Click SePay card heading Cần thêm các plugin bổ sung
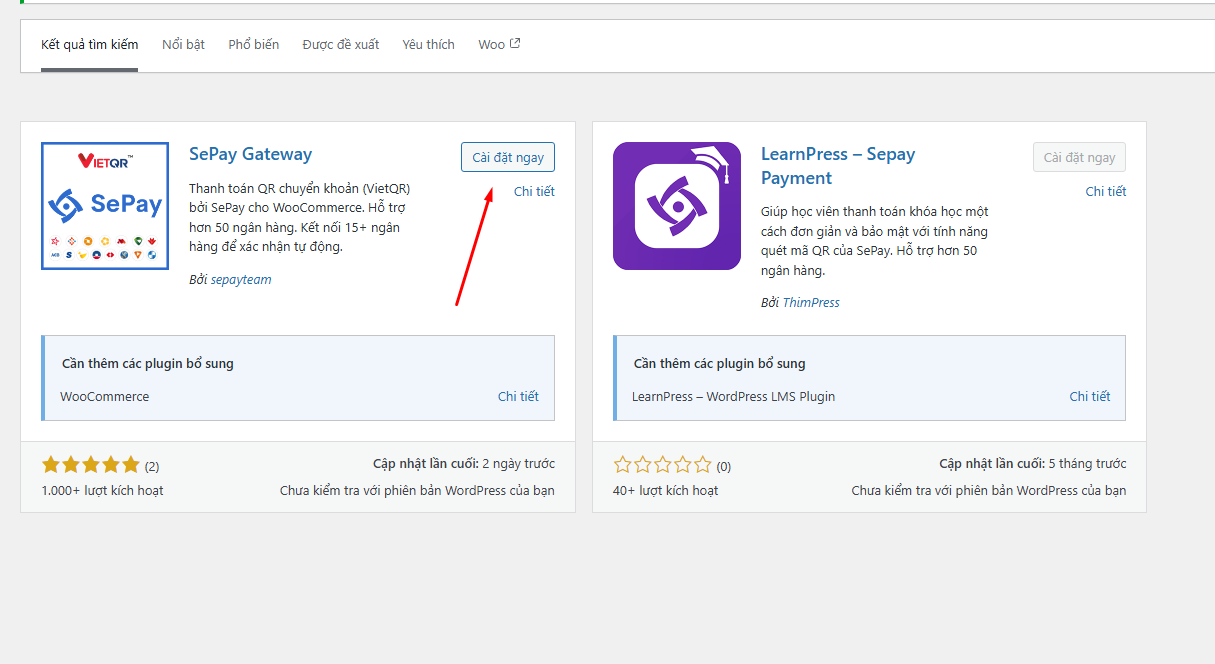The height and width of the screenshot is (664, 1215). (x=148, y=363)
